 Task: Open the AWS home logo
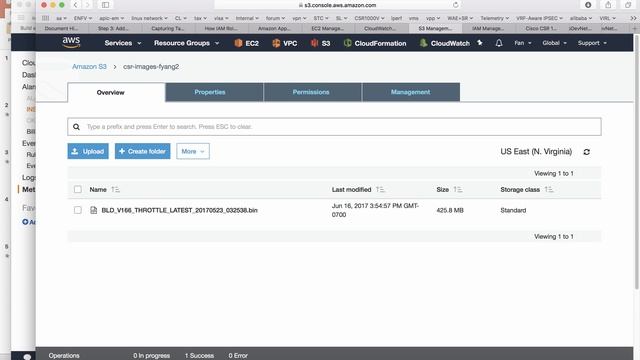pos(71,42)
